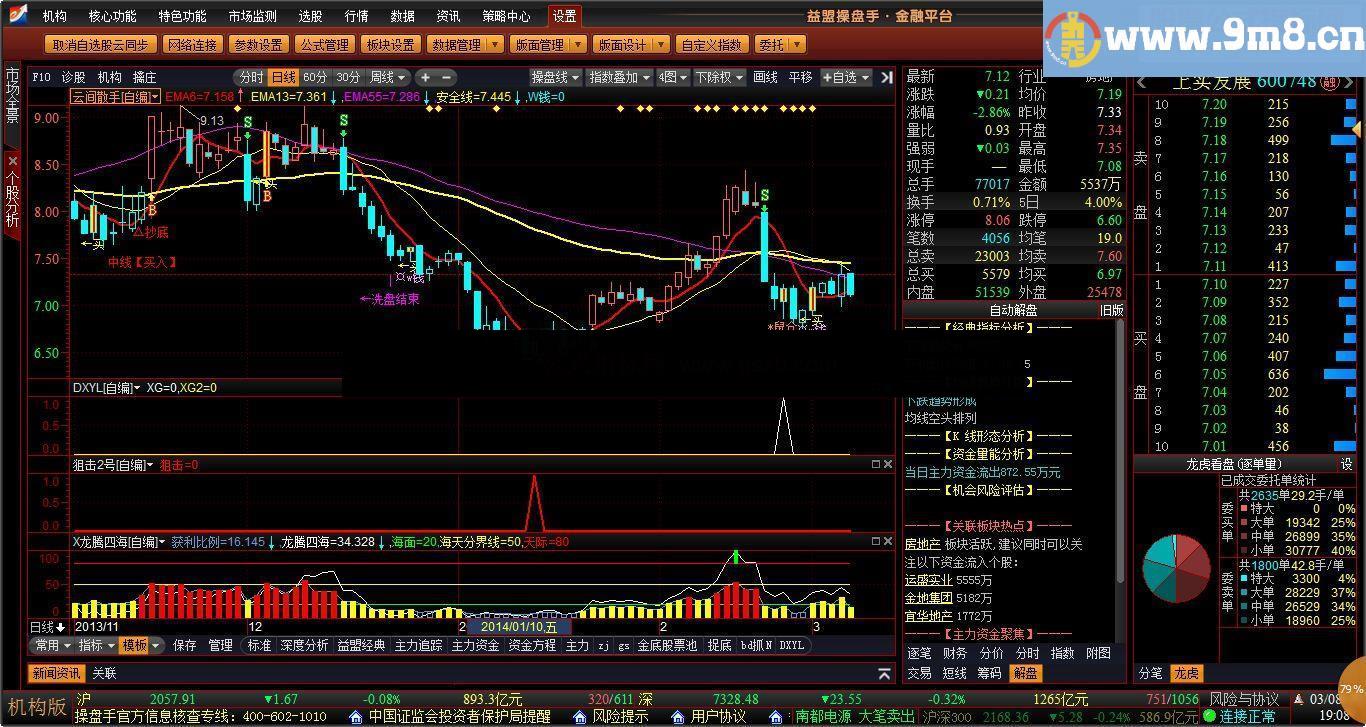
Task: Click the zoom in plus icon
Action: point(425,77)
